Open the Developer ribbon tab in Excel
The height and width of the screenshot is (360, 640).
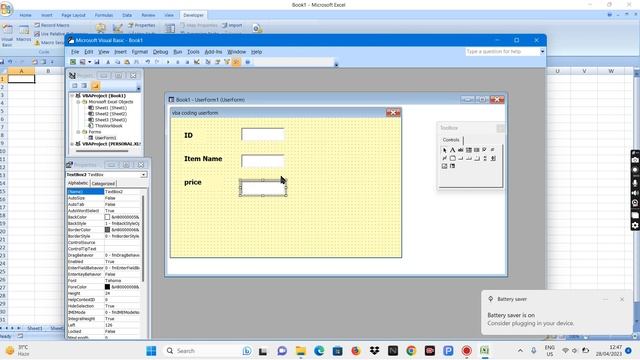(x=193, y=15)
